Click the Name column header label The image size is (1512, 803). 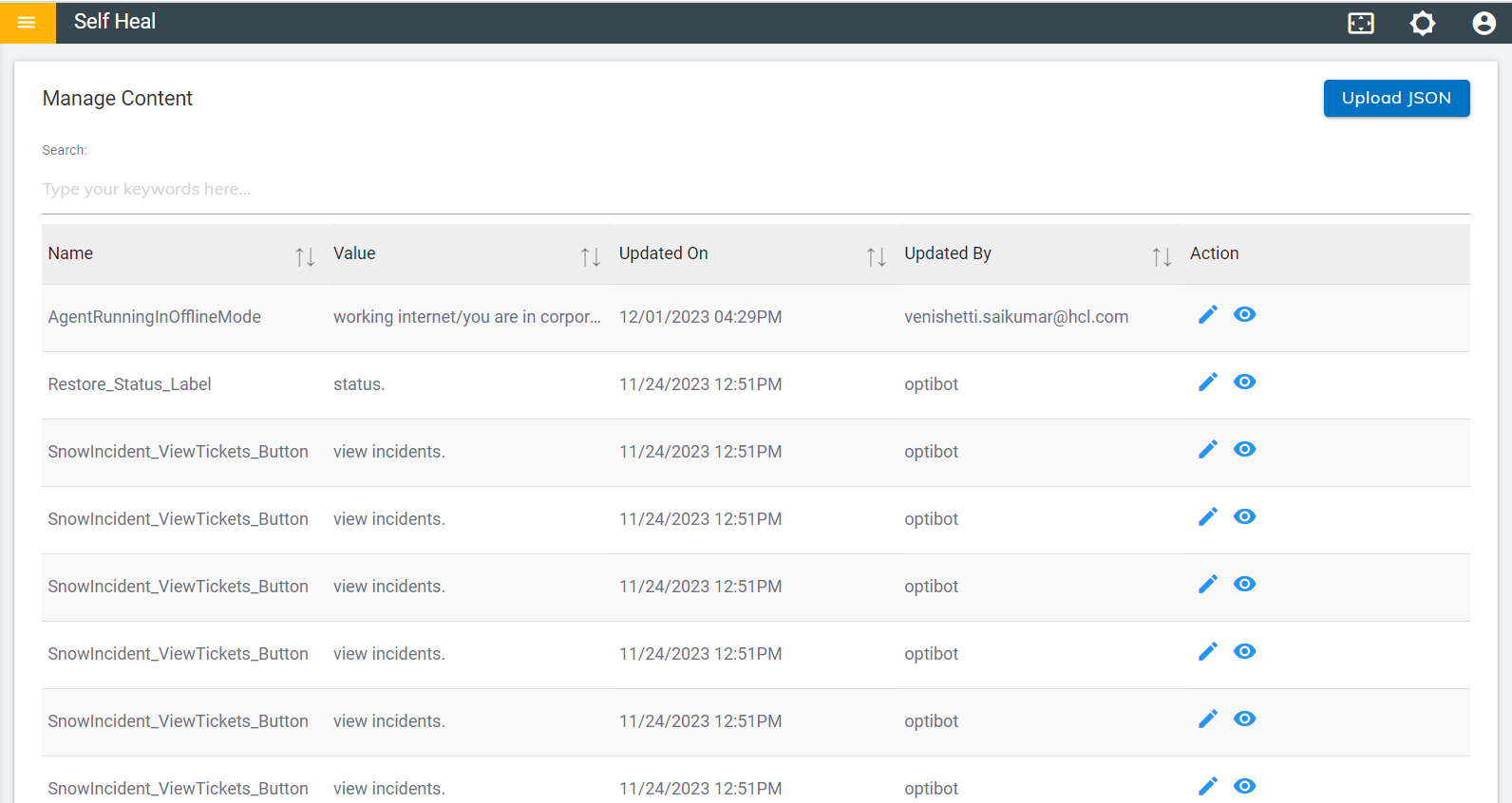[x=71, y=253]
